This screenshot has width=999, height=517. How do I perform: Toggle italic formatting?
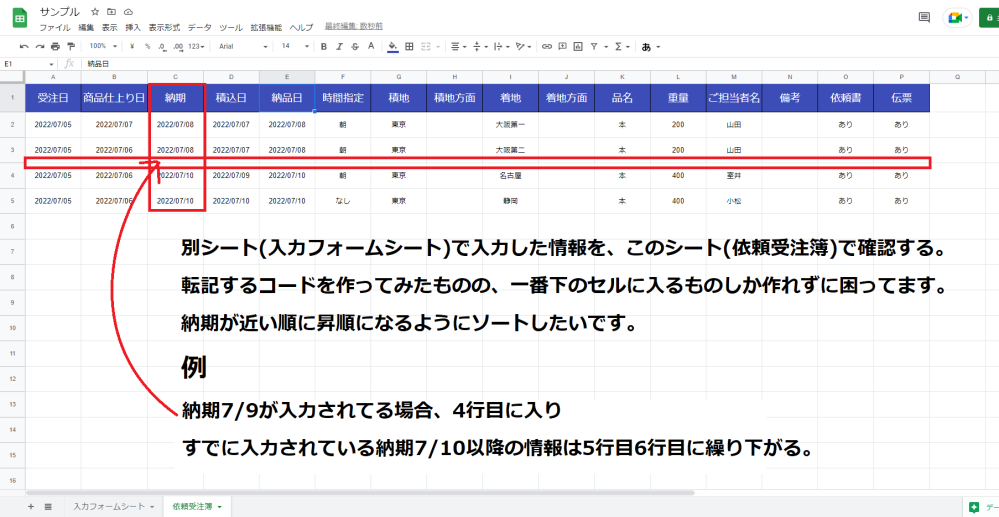(x=340, y=47)
